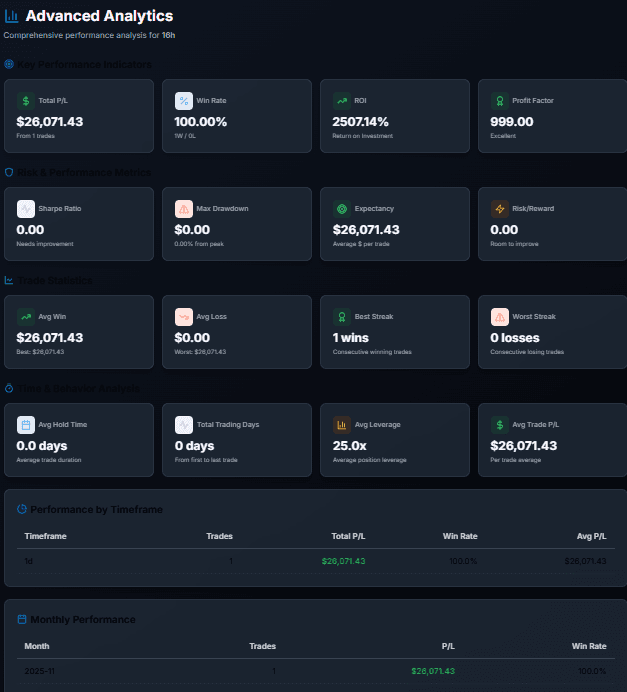
Task: Click the Win Rate header in timeframe table
Action: [x=460, y=536]
